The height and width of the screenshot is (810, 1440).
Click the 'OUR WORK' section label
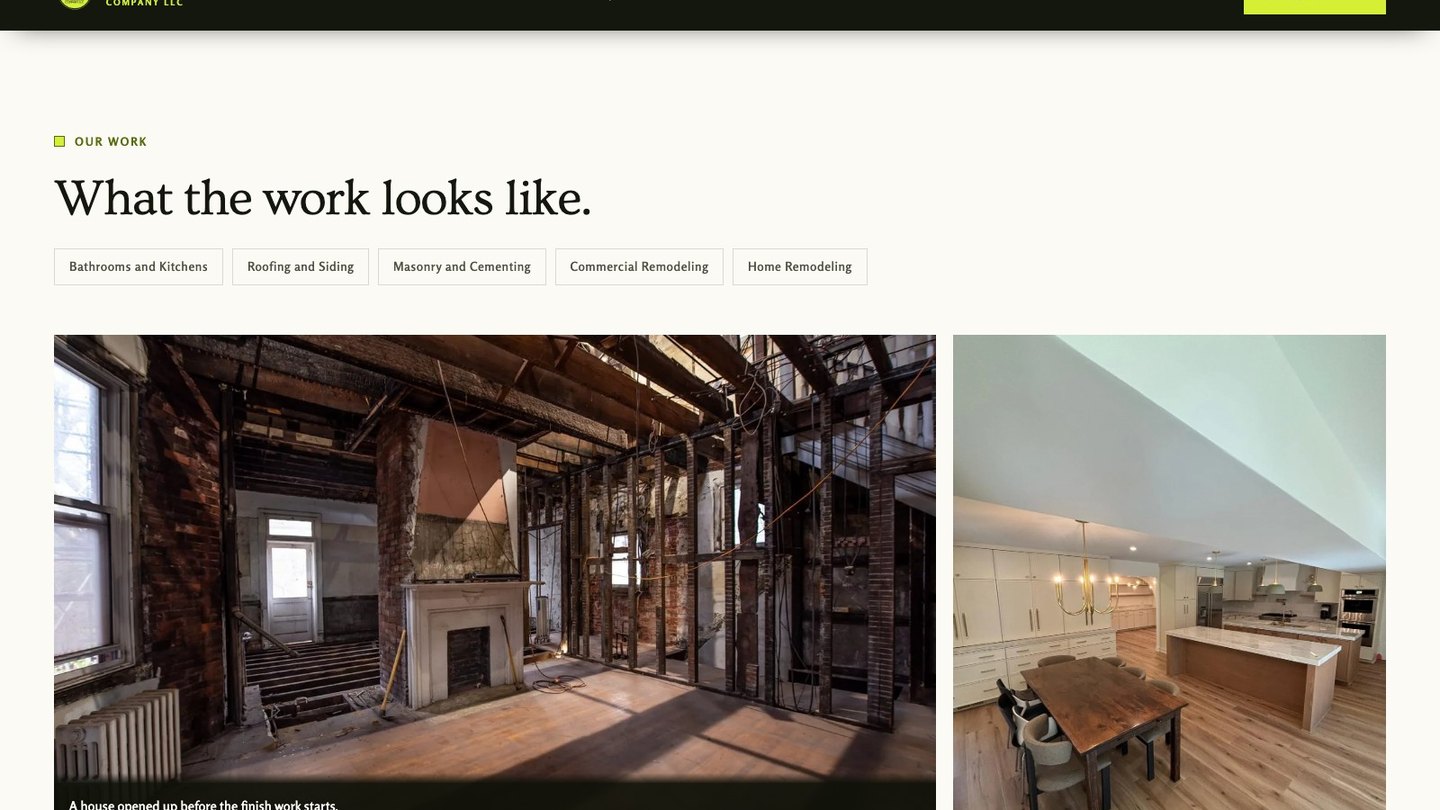click(111, 142)
